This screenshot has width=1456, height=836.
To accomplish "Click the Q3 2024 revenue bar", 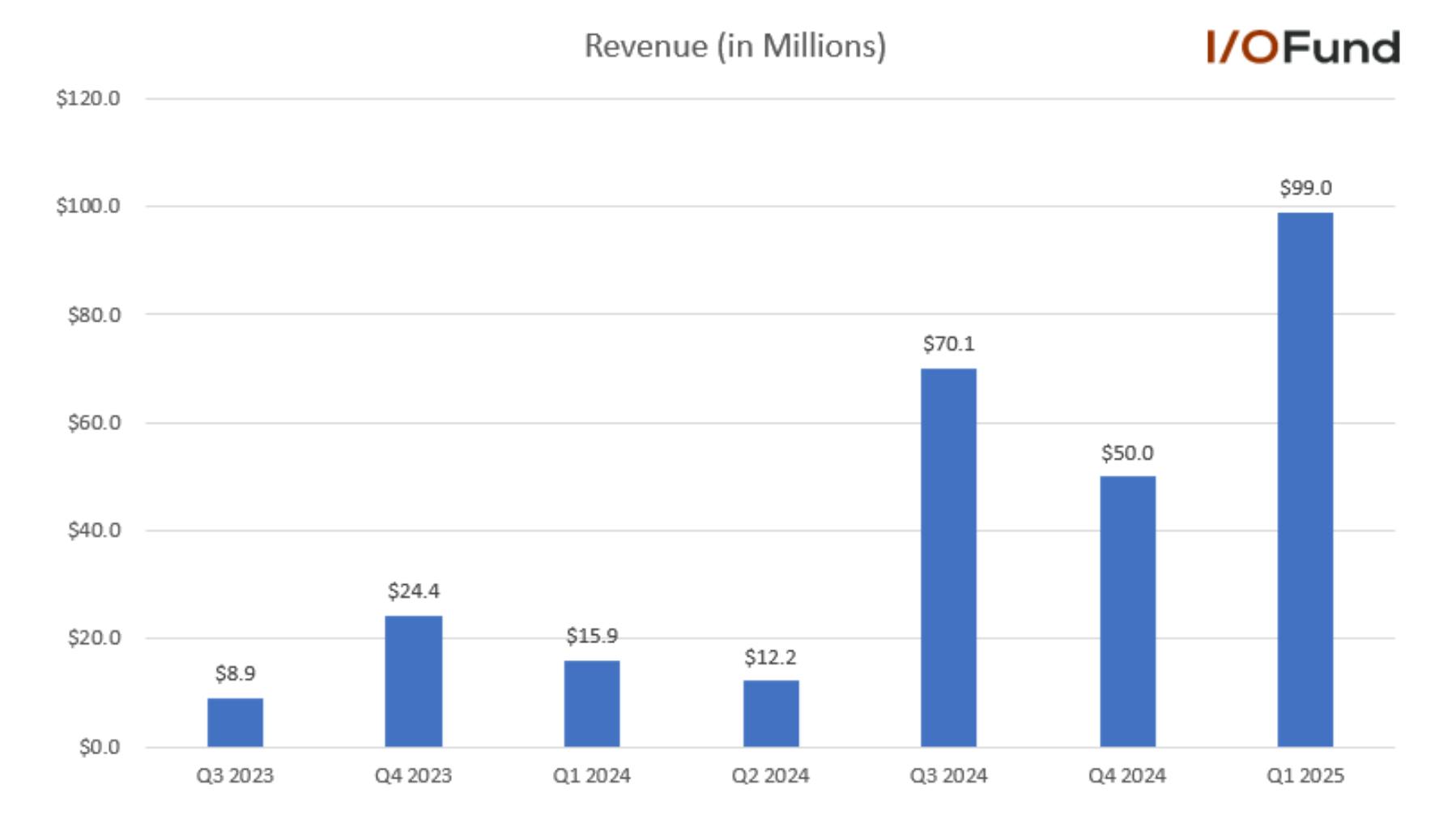I will click(948, 557).
